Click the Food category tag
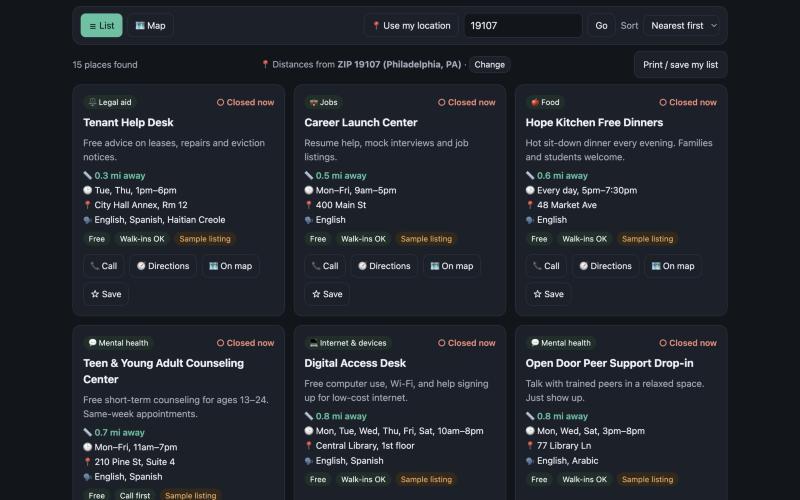 [x=545, y=102]
